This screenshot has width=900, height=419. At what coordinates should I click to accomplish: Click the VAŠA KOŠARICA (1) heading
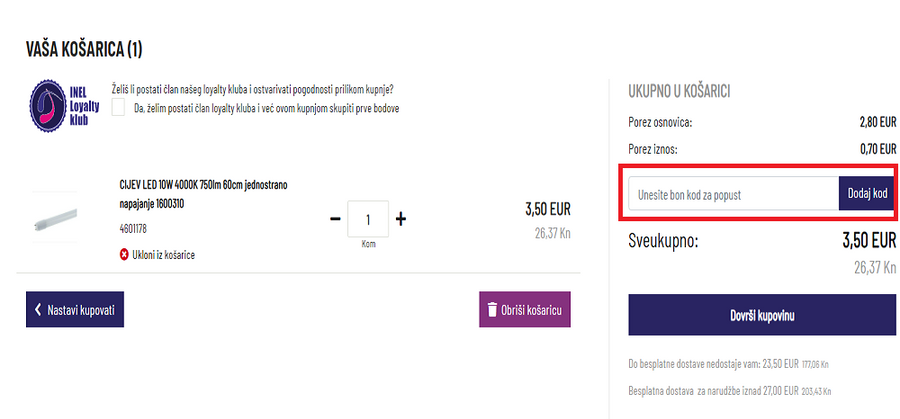84,49
